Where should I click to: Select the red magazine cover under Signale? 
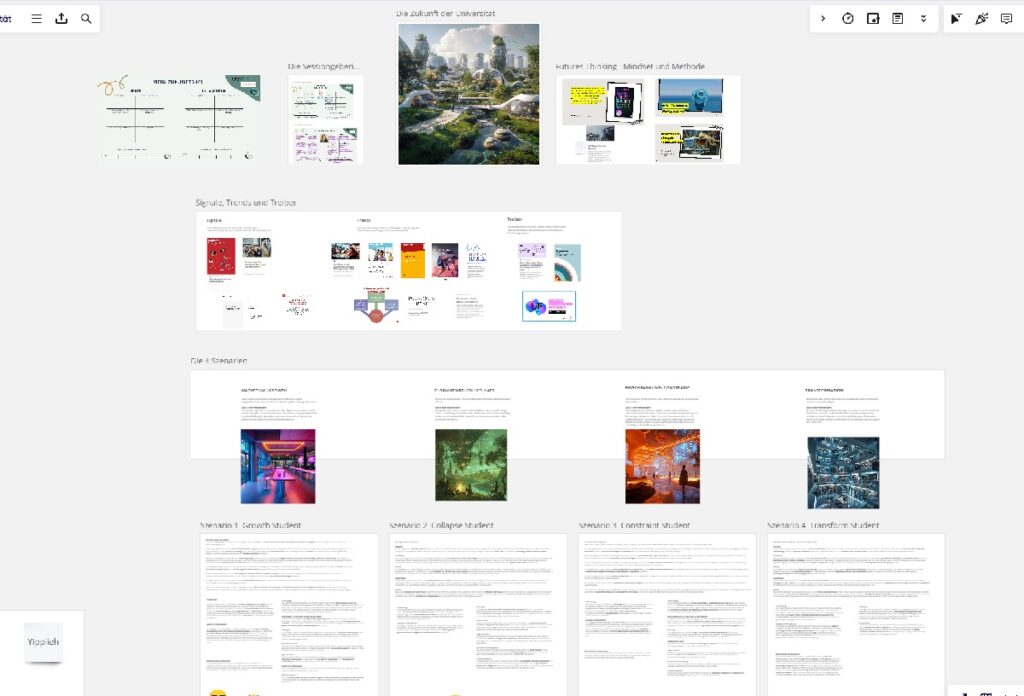tap(221, 256)
